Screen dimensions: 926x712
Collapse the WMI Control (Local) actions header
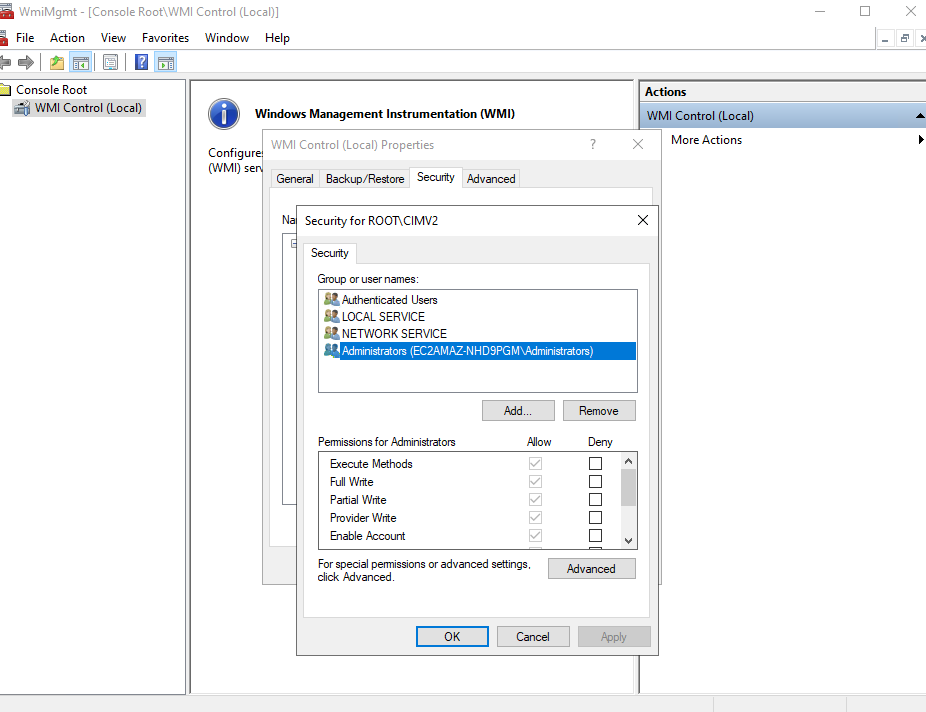coord(919,116)
